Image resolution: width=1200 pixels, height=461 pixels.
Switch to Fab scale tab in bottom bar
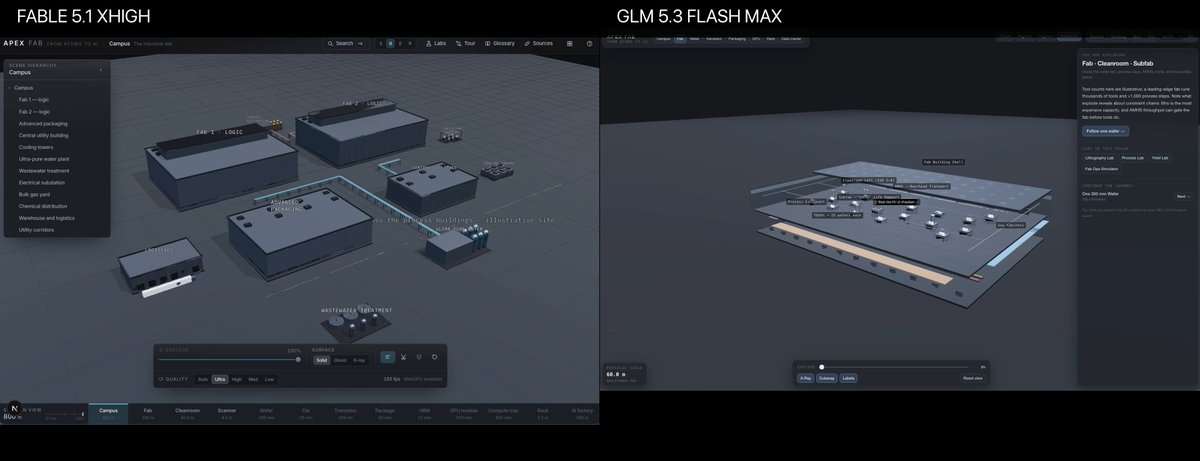coord(148,413)
